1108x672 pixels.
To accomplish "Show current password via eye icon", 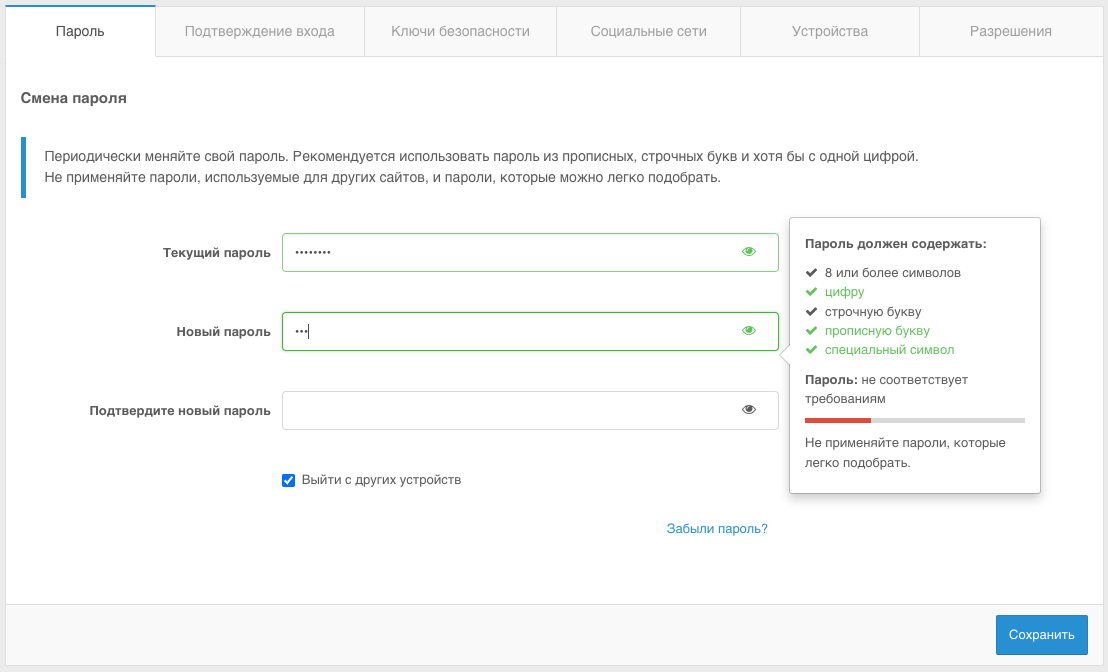I will click(x=749, y=252).
